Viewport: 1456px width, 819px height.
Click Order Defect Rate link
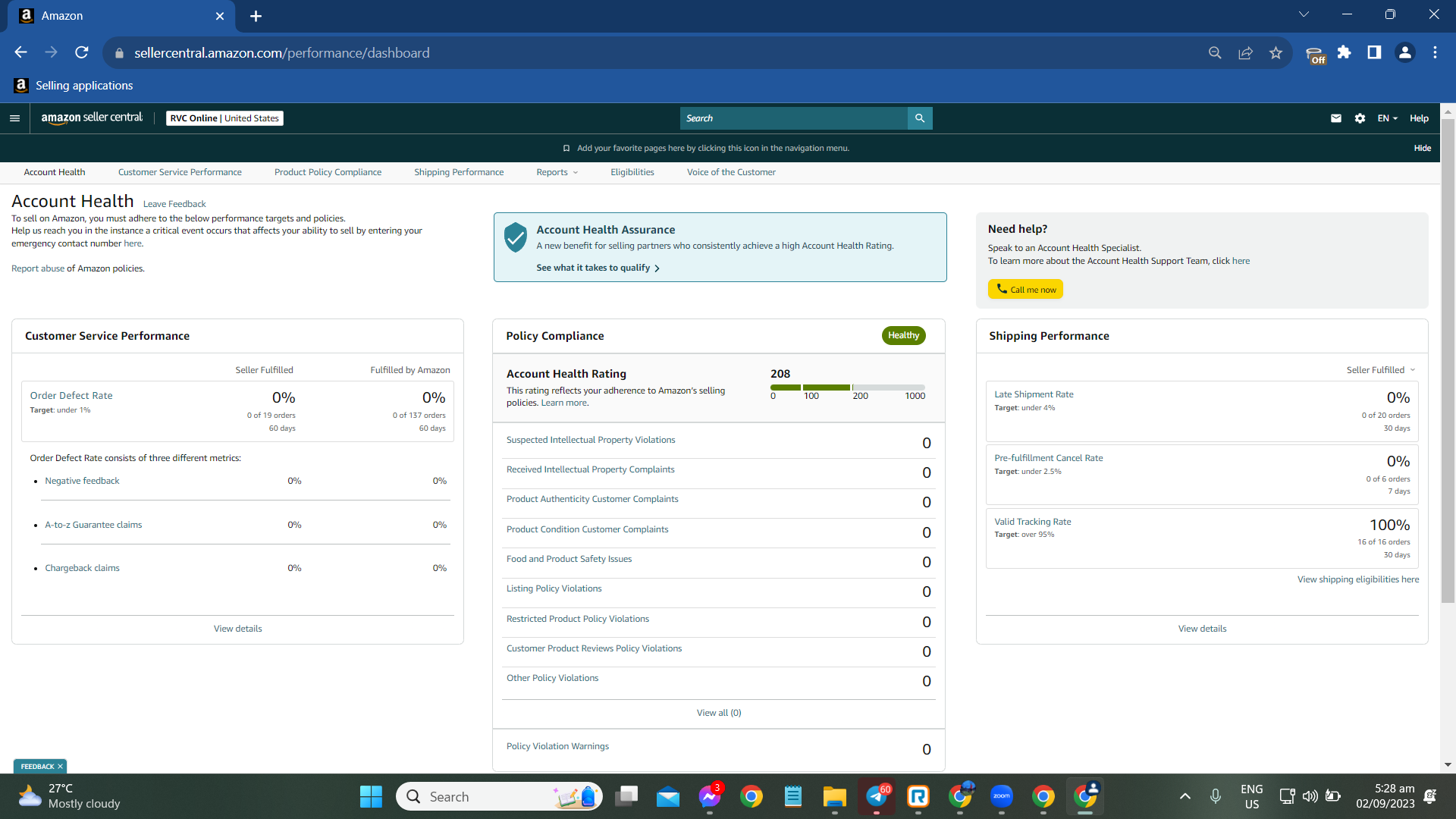[71, 396]
